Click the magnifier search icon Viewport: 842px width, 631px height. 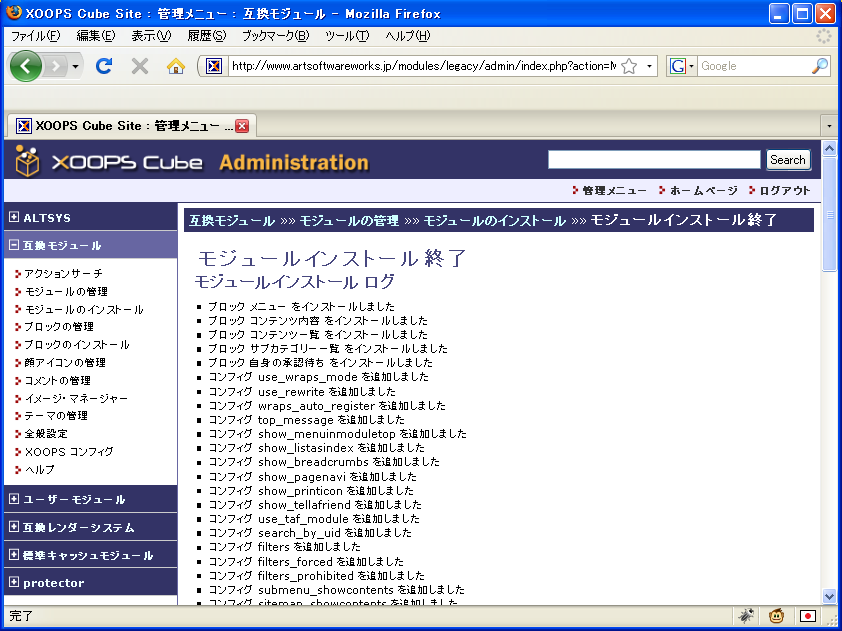point(819,66)
